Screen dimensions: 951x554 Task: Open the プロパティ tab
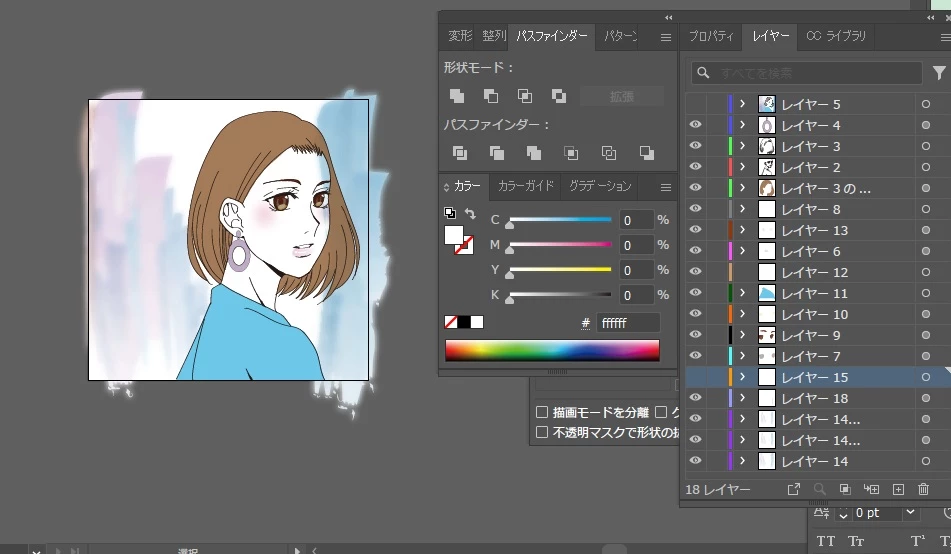point(711,36)
